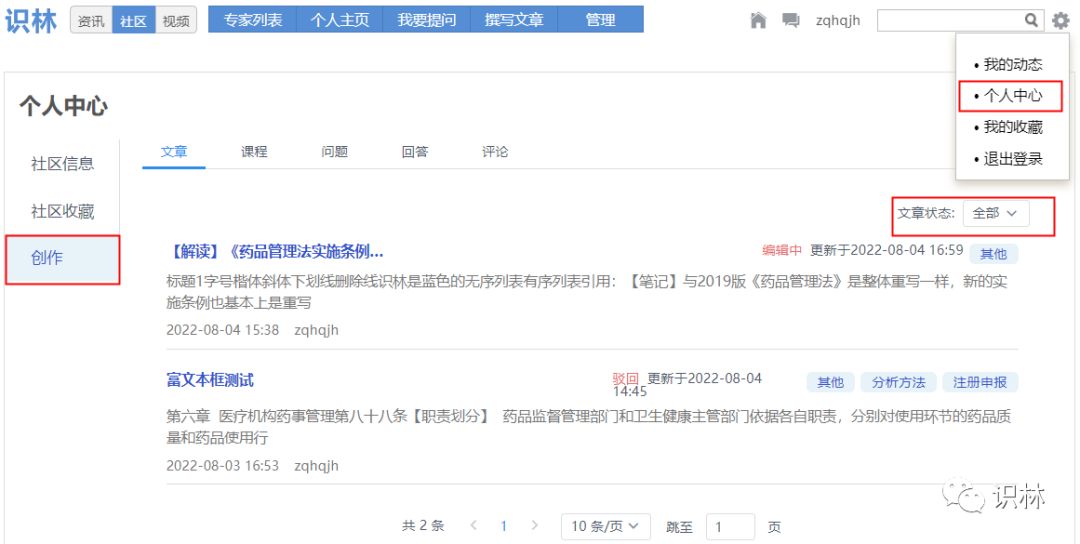The height and width of the screenshot is (544, 1080).
Task: Switch to 社区 section
Action: coord(134,21)
